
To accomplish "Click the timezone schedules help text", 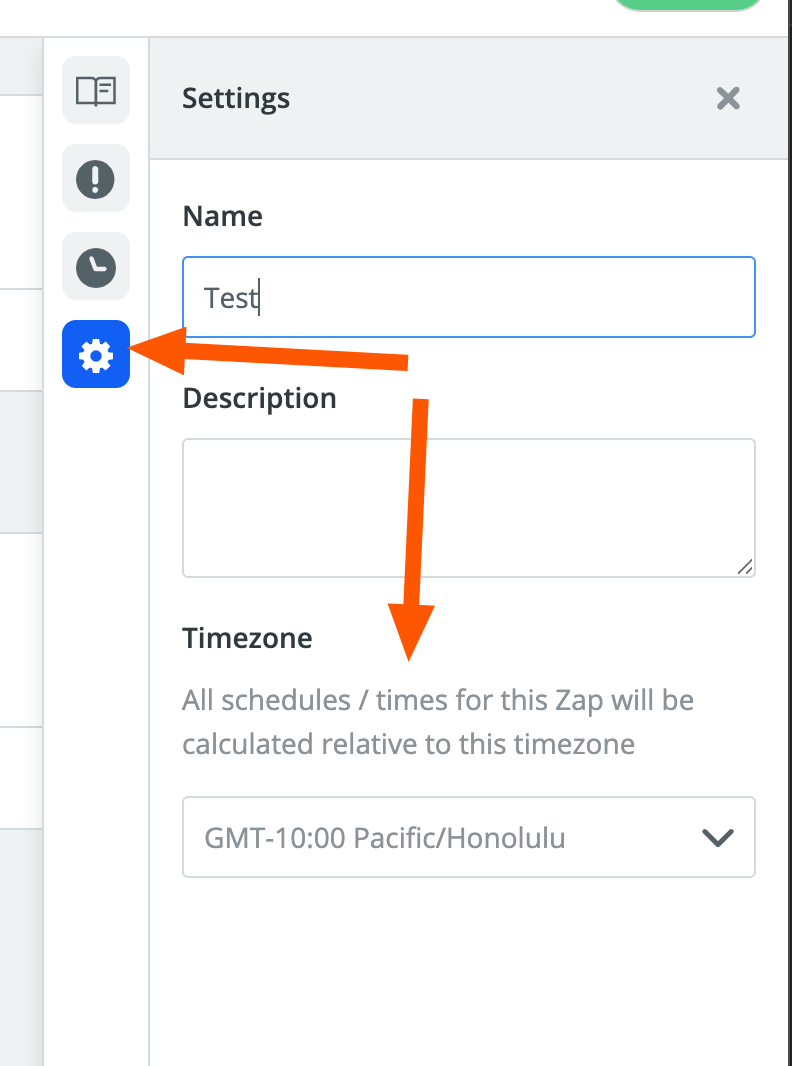I will [438, 722].
